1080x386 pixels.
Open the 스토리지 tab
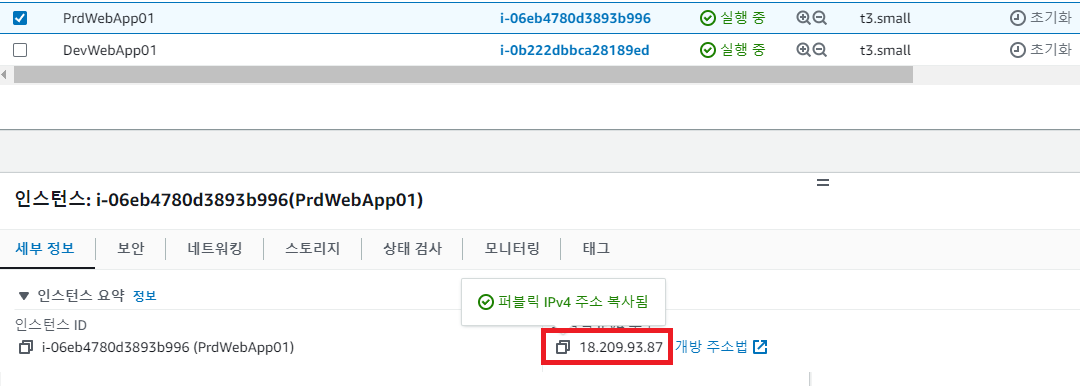click(x=313, y=249)
